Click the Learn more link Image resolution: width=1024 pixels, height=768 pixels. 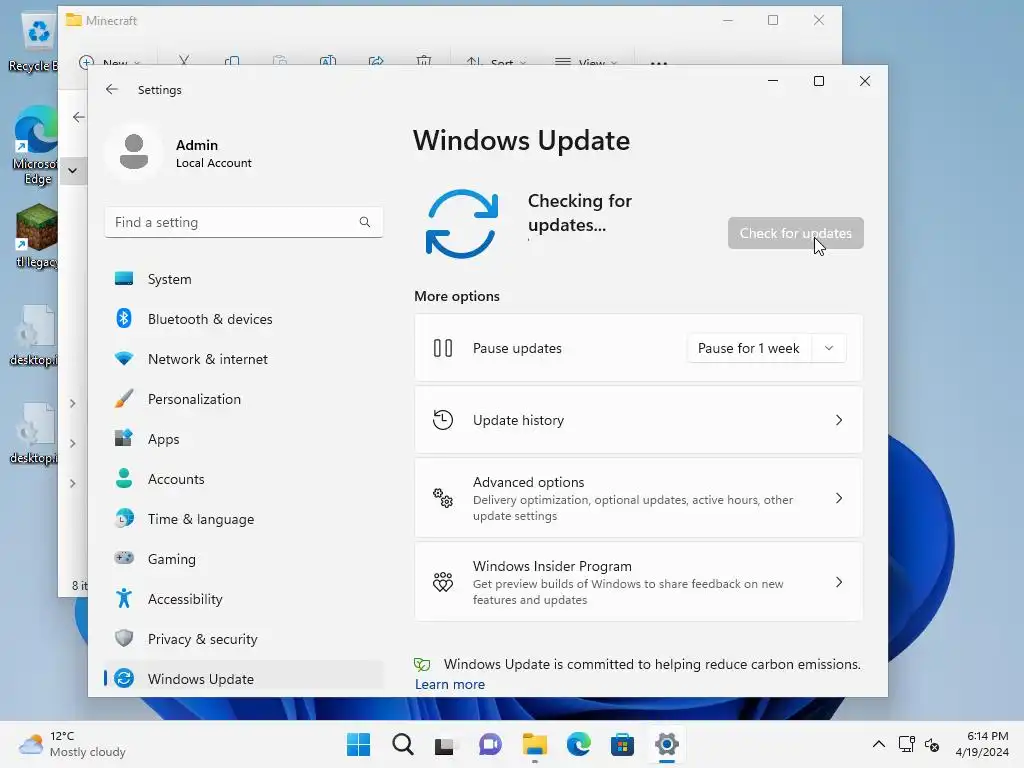tap(450, 684)
